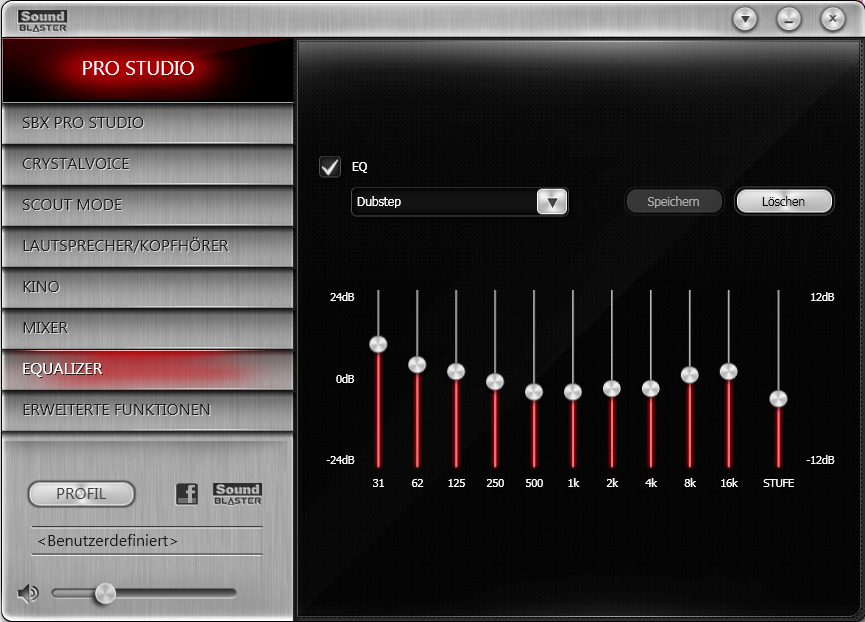Click the 1k band slider knob
Viewport: 865px width, 622px height.
click(573, 392)
